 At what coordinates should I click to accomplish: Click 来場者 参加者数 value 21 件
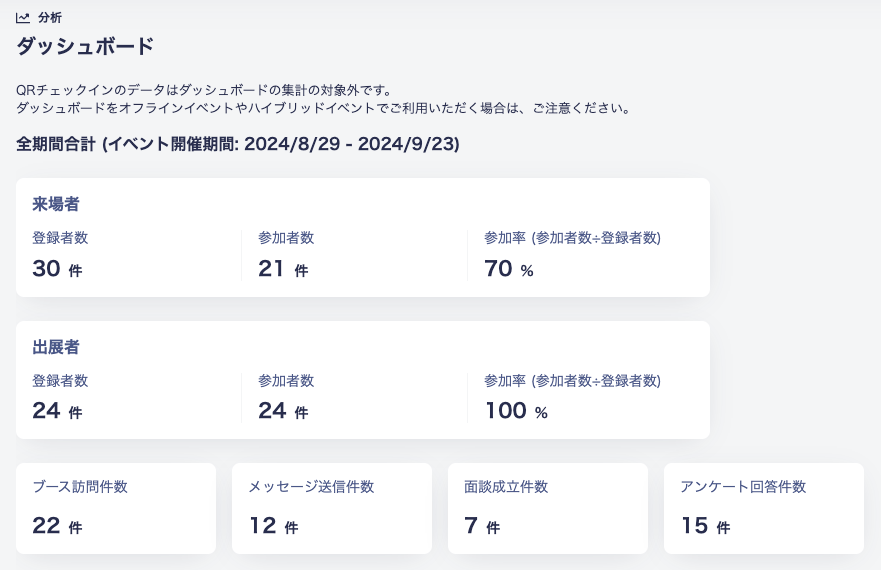[283, 269]
